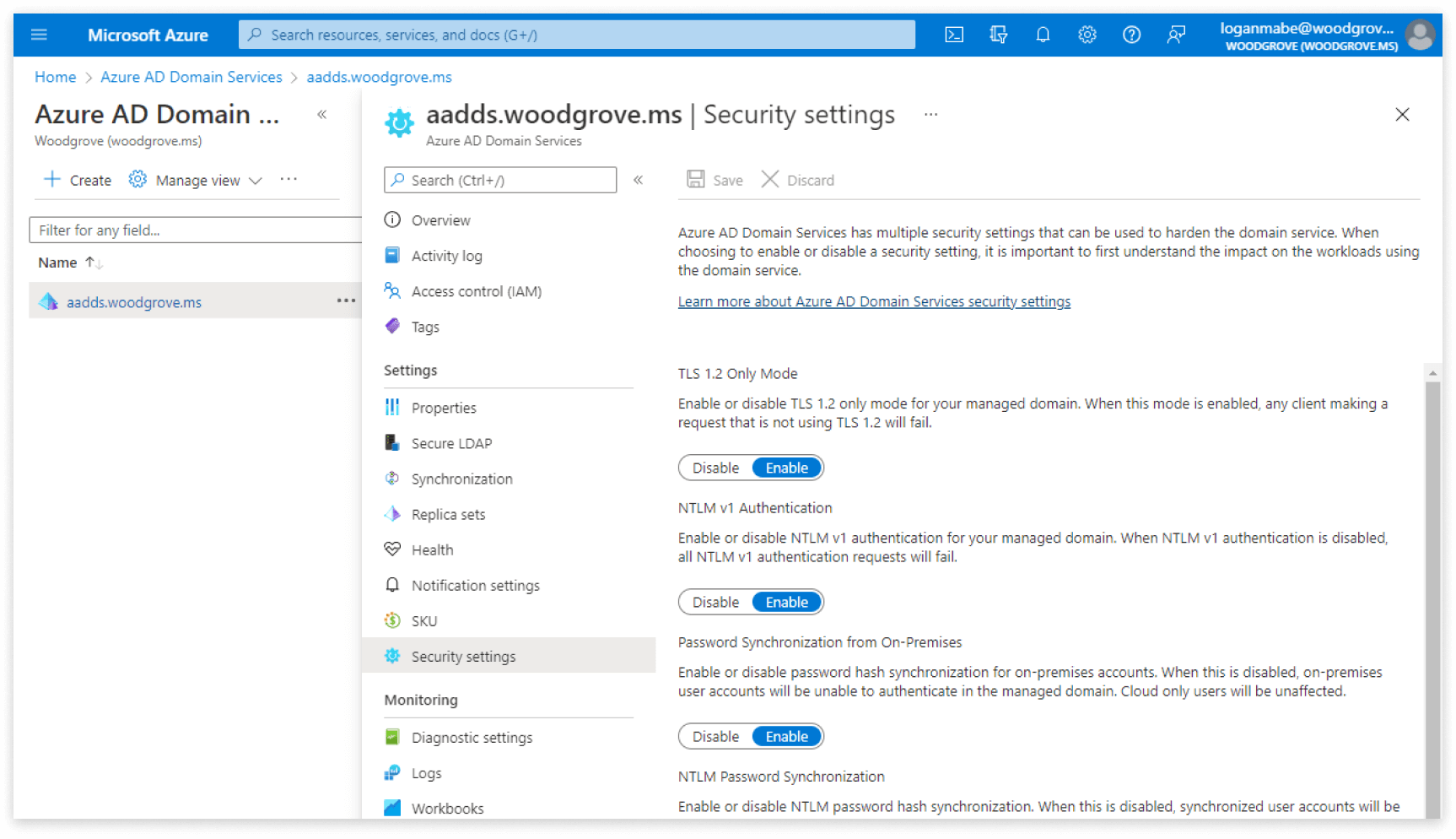This screenshot has height=839, width=1456.
Task: Click the Save disk icon
Action: (x=696, y=180)
